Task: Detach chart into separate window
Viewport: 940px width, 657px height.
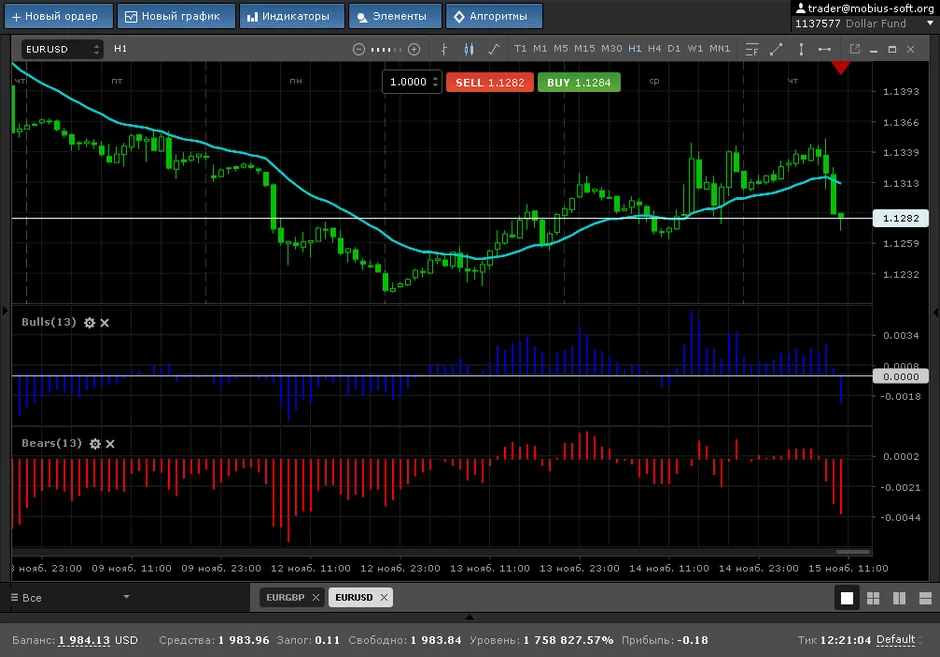Action: [855, 49]
